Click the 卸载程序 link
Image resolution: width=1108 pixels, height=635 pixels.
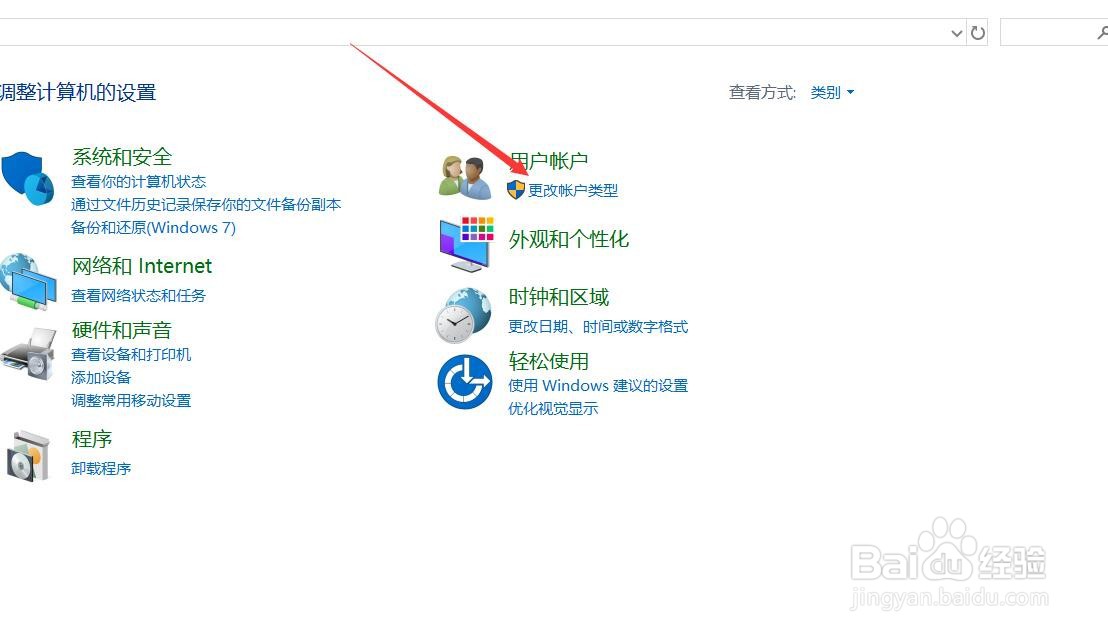point(101,468)
